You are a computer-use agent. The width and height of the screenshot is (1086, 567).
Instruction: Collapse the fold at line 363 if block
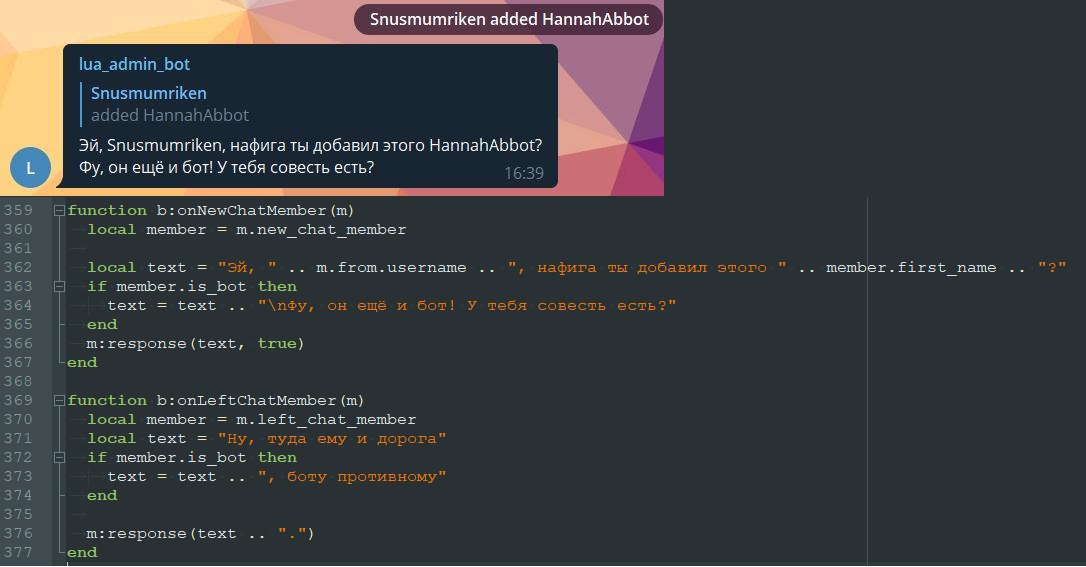tap(60, 287)
